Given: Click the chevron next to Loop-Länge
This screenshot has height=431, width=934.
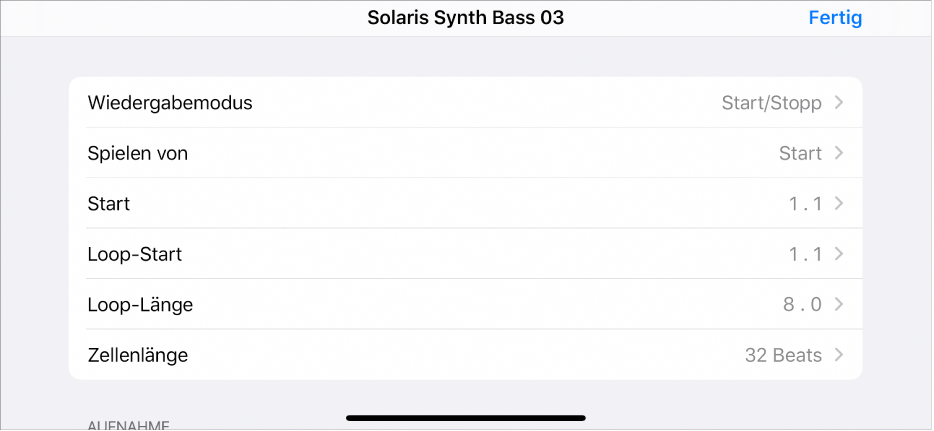Looking at the screenshot, I should (x=839, y=304).
